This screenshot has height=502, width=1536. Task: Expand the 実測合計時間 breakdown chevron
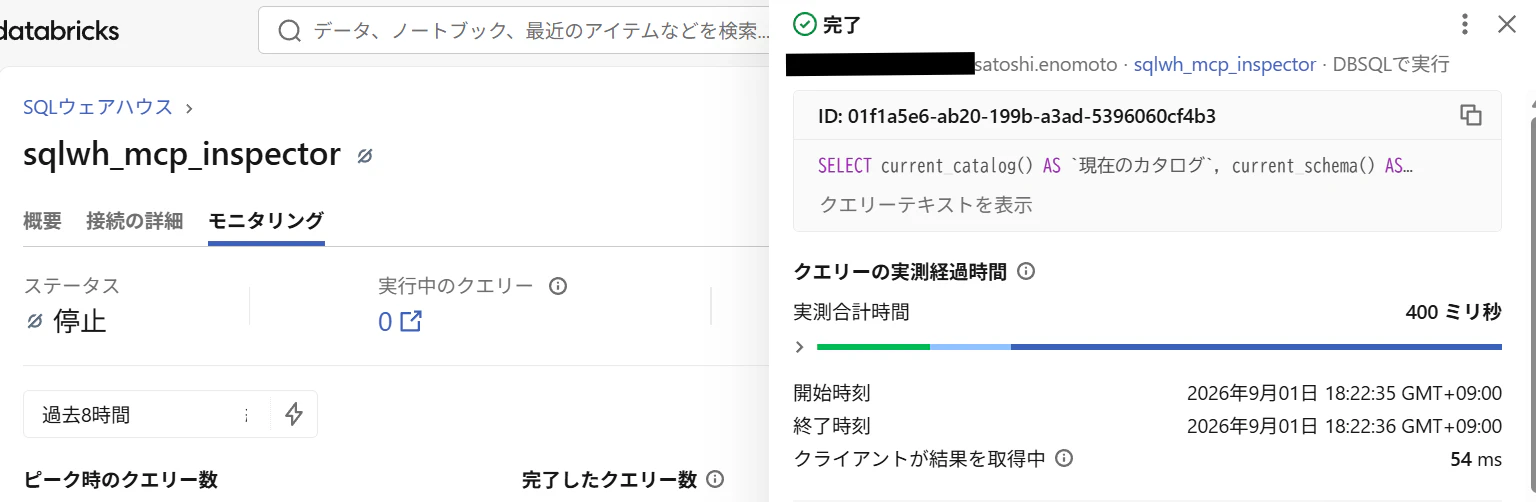tap(799, 347)
